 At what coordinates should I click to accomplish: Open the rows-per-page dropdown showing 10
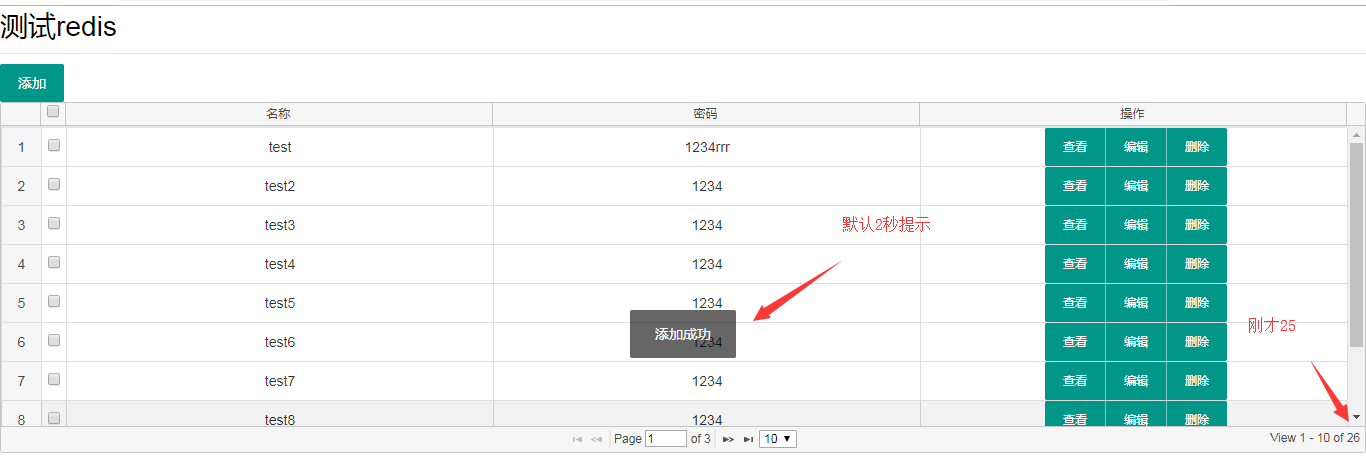778,439
